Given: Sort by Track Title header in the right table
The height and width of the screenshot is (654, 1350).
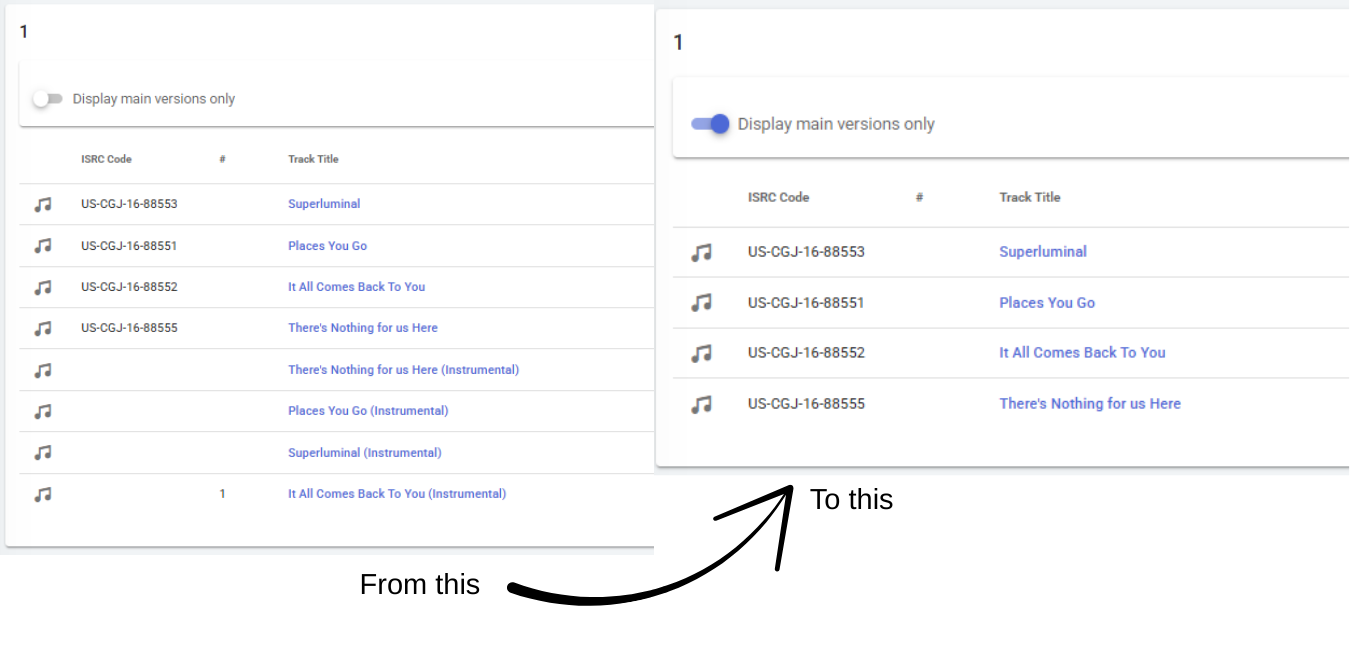Looking at the screenshot, I should pyautogui.click(x=1029, y=197).
